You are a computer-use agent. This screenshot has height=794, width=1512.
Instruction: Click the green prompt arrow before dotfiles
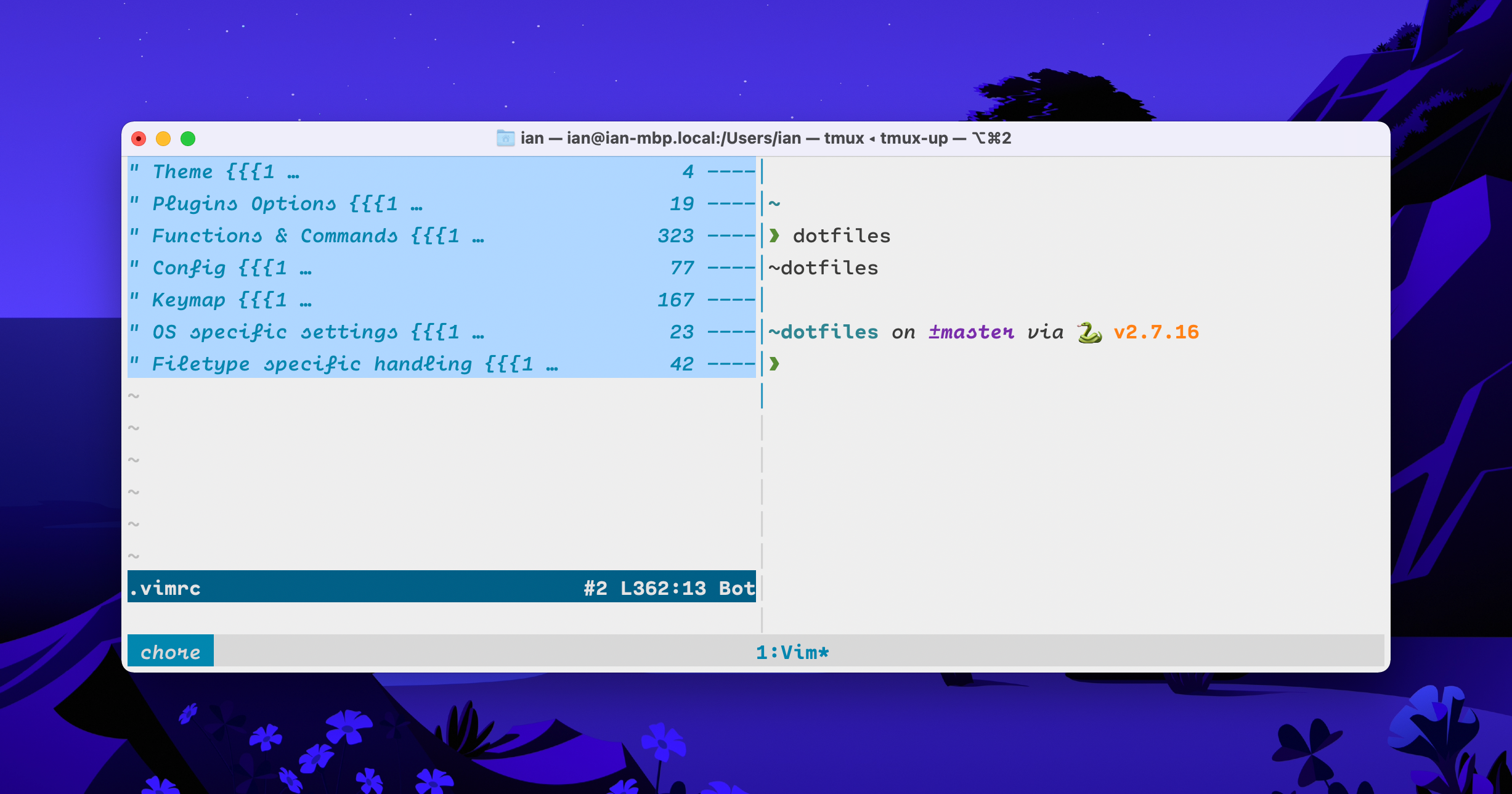[x=774, y=235]
